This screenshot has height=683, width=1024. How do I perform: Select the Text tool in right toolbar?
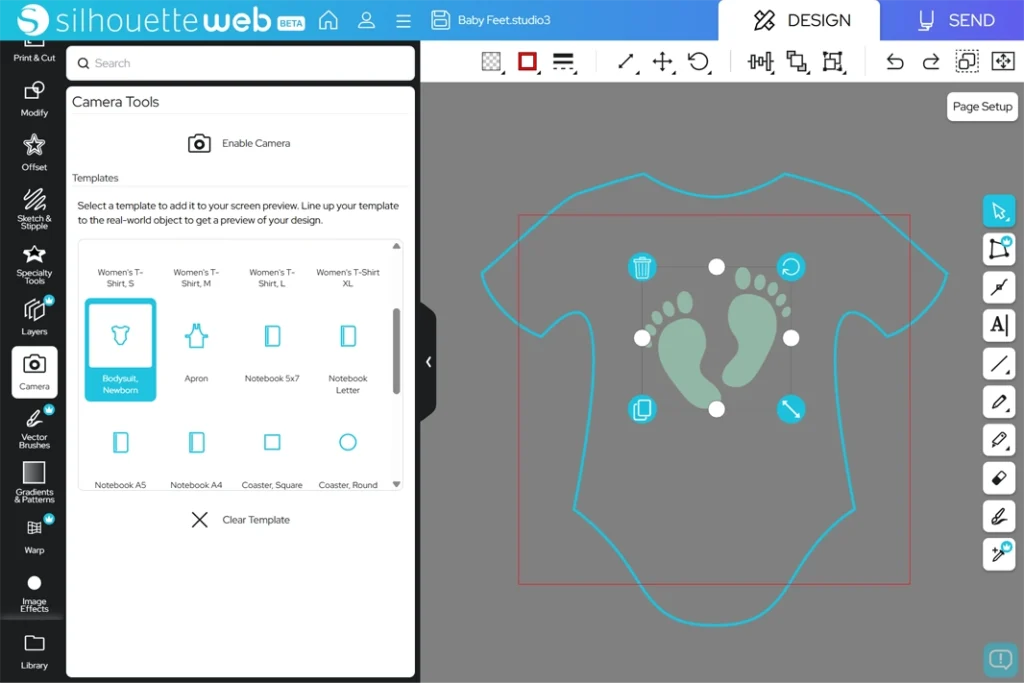pyautogui.click(x=998, y=325)
